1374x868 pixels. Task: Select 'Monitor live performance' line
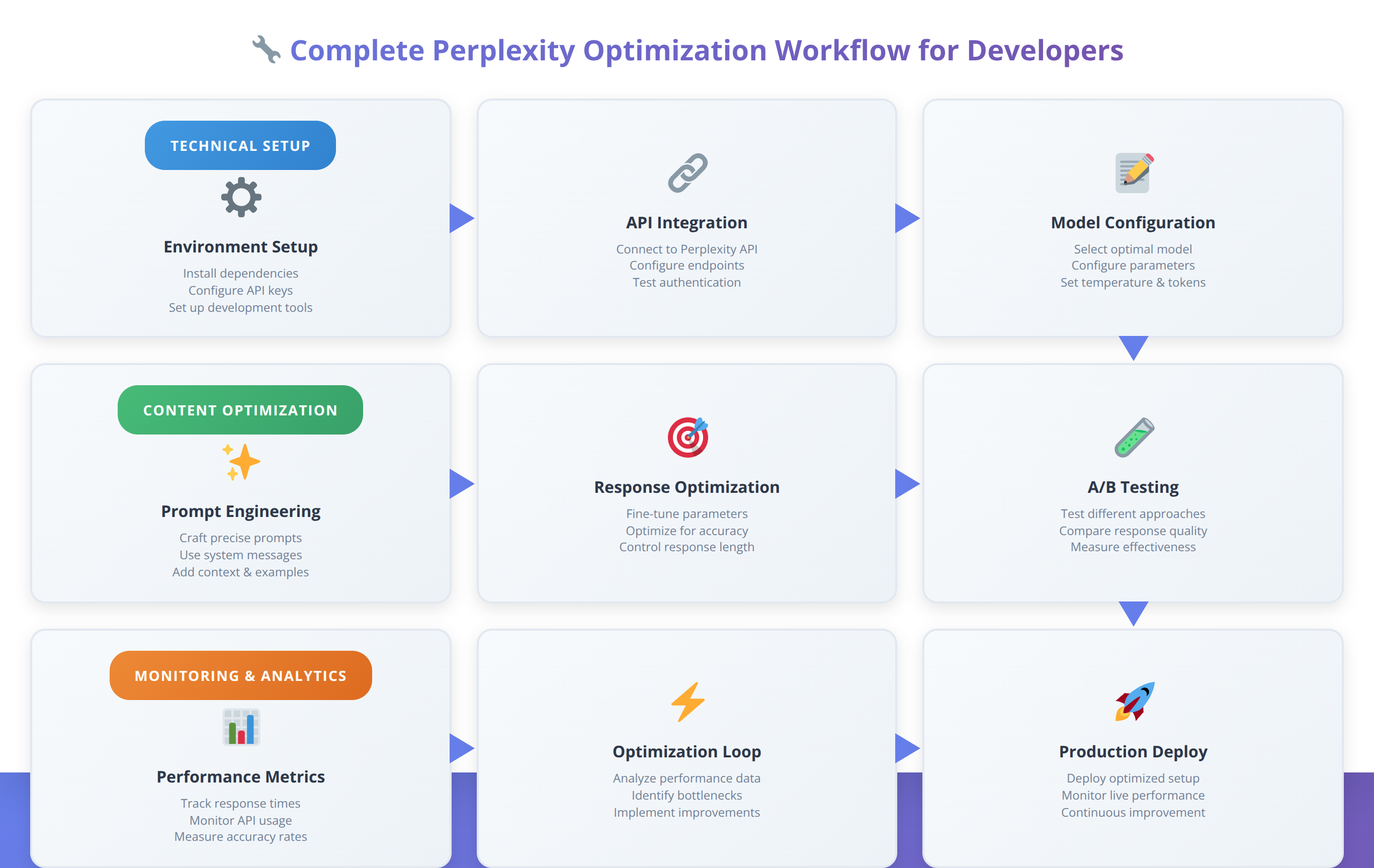click(1133, 796)
